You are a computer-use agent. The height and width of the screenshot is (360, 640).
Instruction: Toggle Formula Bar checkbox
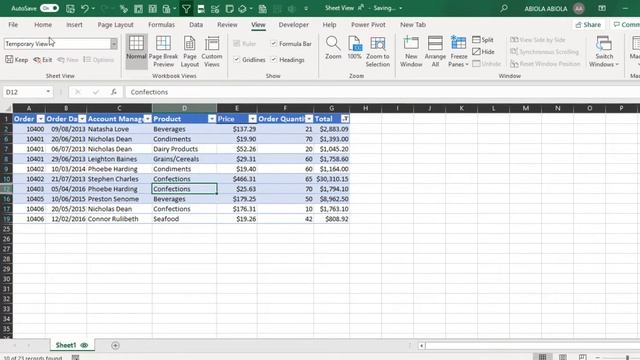coord(274,43)
